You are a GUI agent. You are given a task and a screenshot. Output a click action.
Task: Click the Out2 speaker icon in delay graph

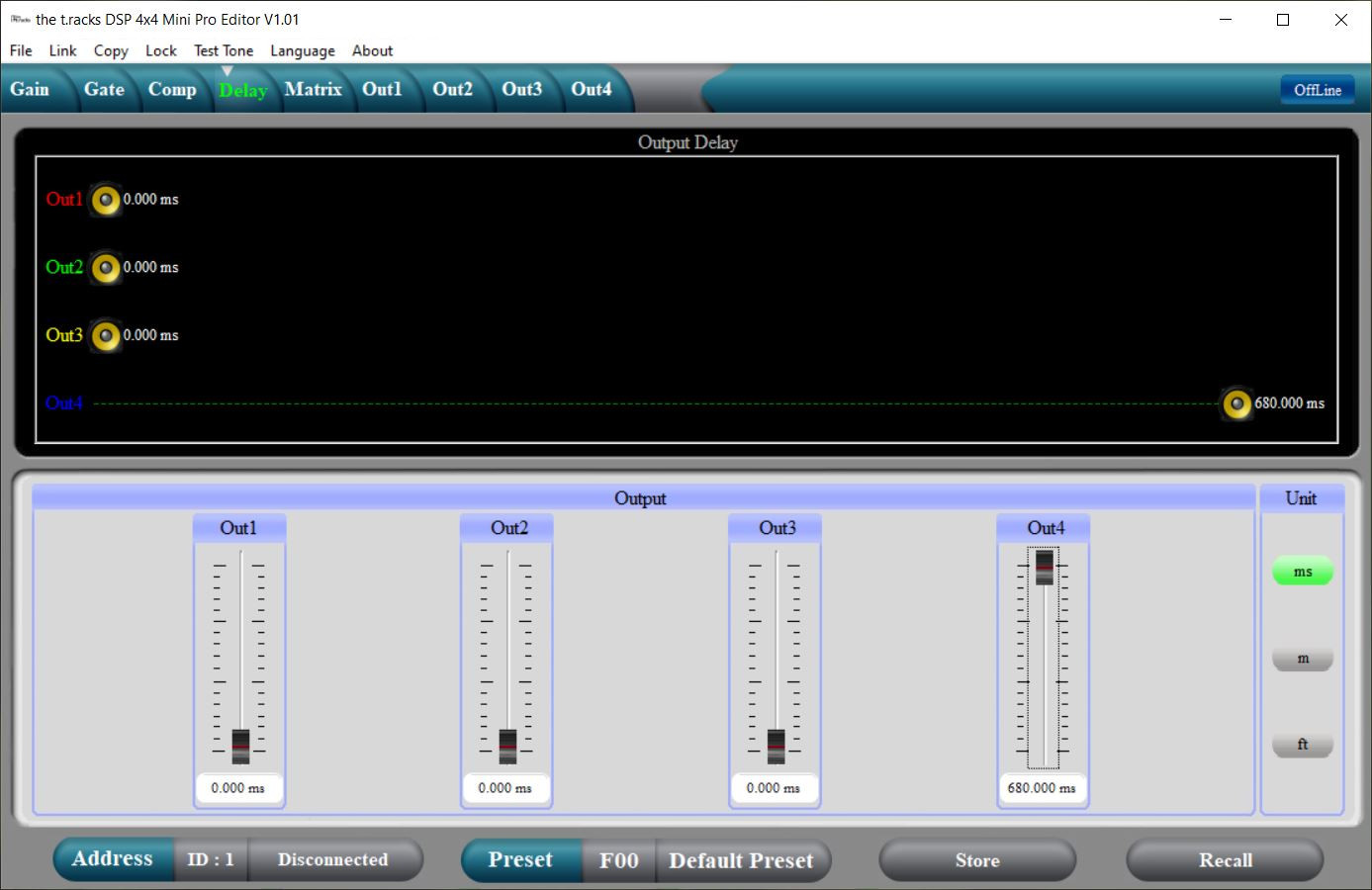105,268
